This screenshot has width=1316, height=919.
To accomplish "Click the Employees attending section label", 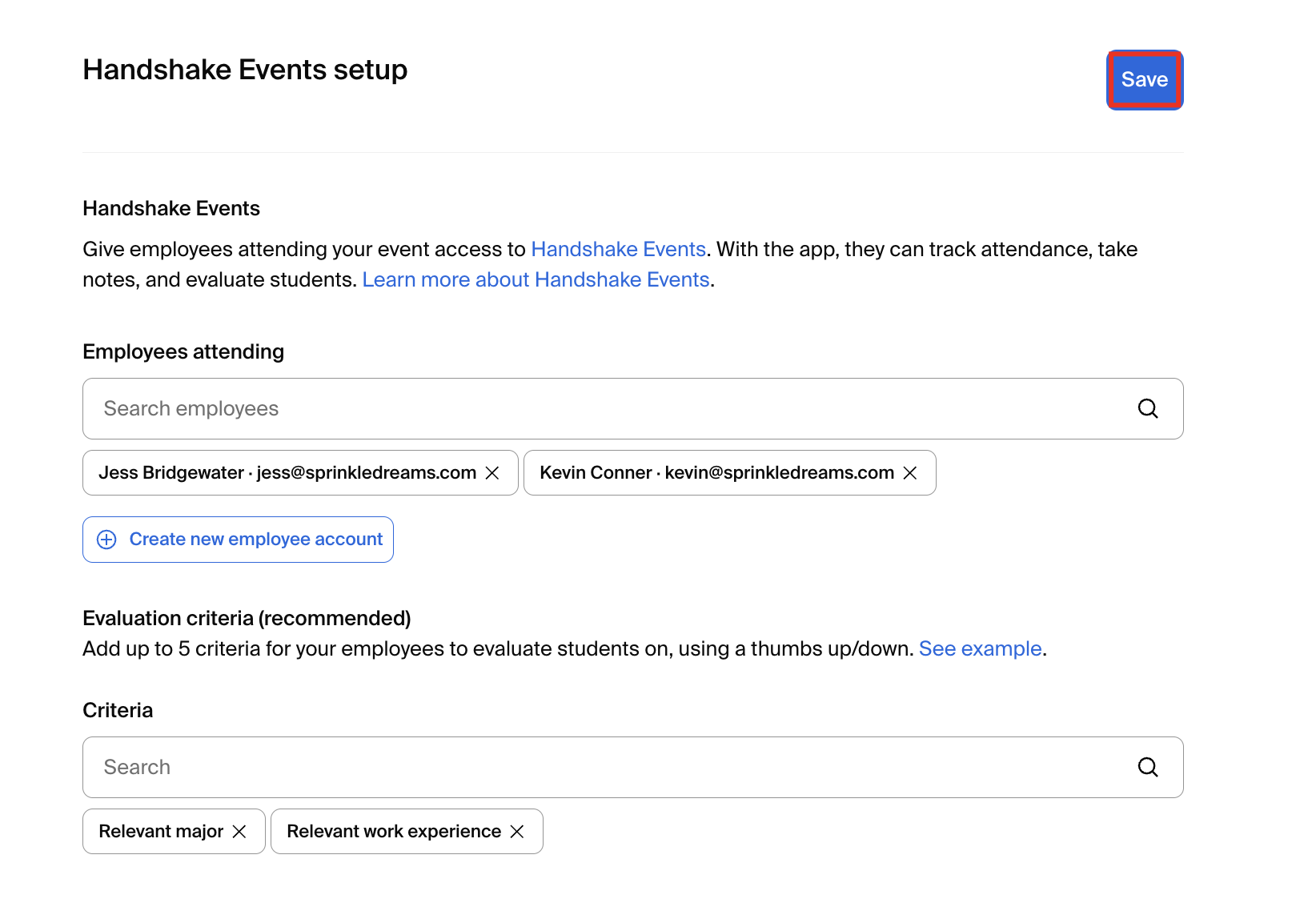I will 183,351.
